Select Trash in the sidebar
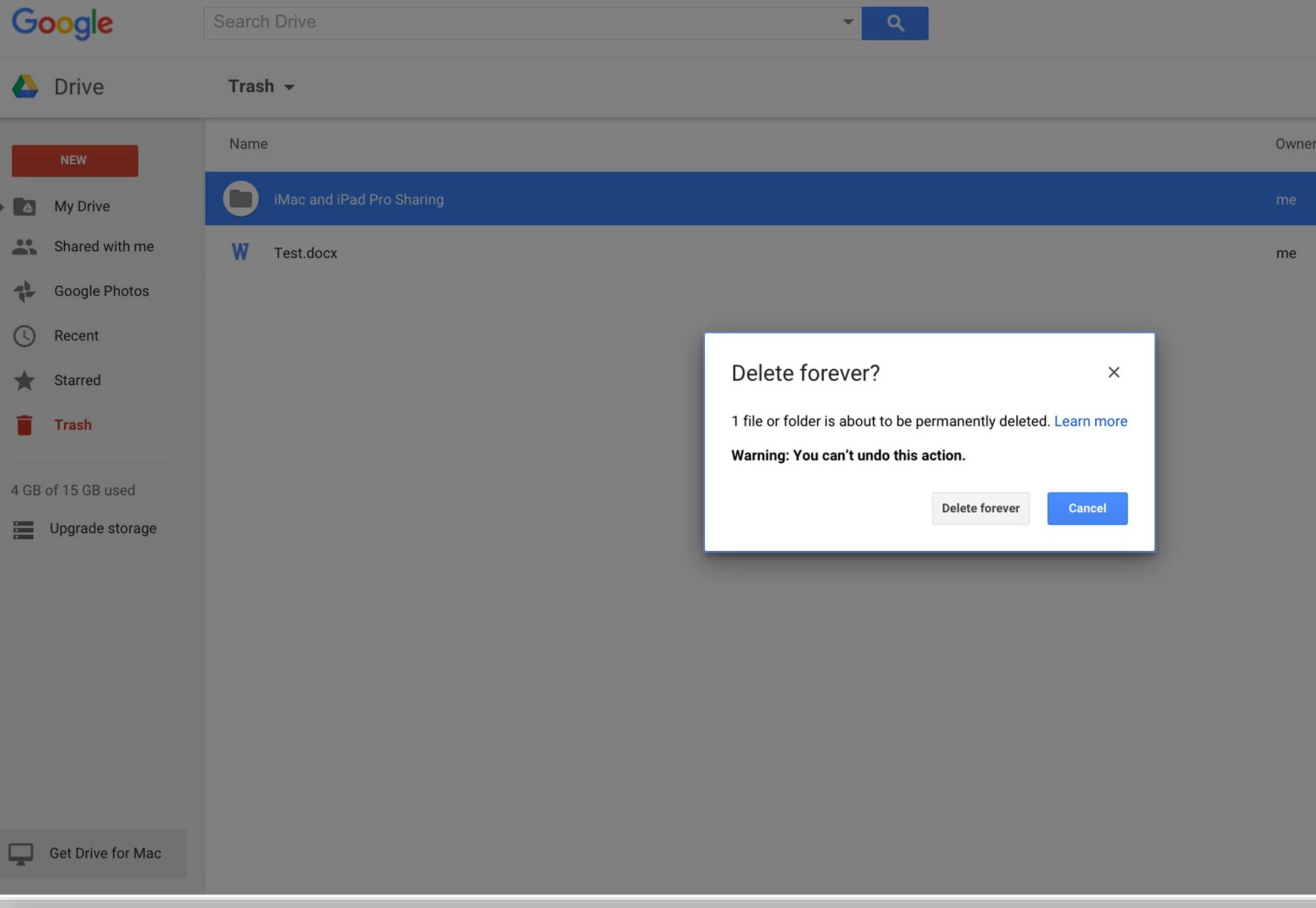The height and width of the screenshot is (908, 1316). point(73,425)
